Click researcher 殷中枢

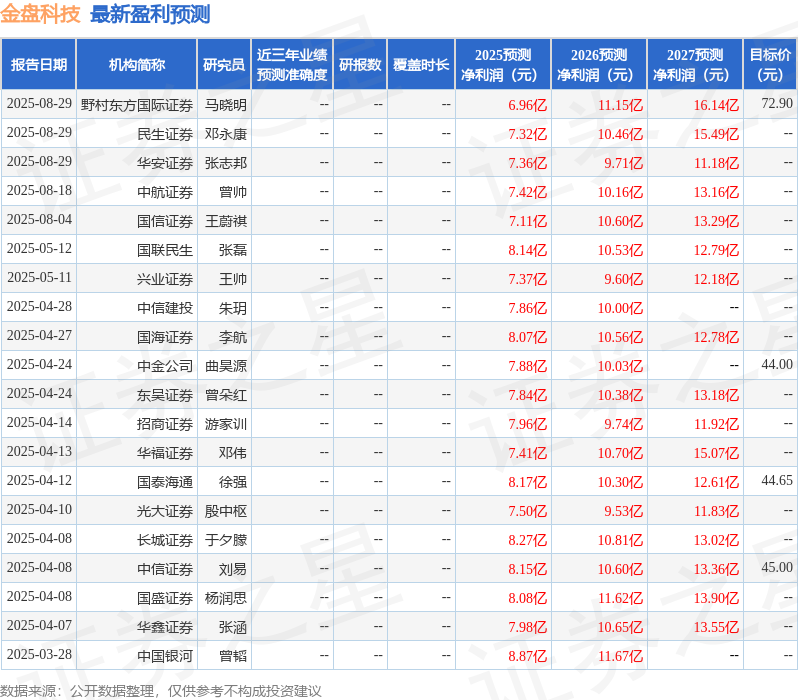[x=225, y=512]
